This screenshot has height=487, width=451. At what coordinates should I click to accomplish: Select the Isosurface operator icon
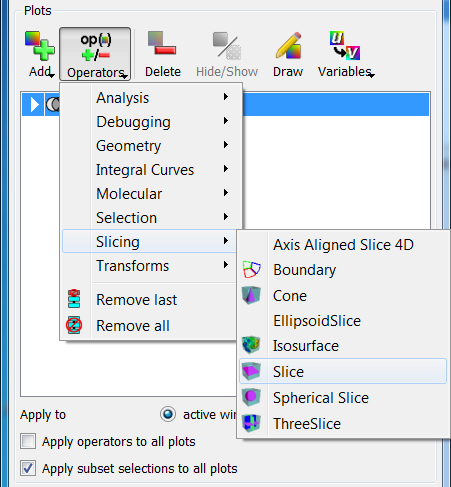(251, 345)
